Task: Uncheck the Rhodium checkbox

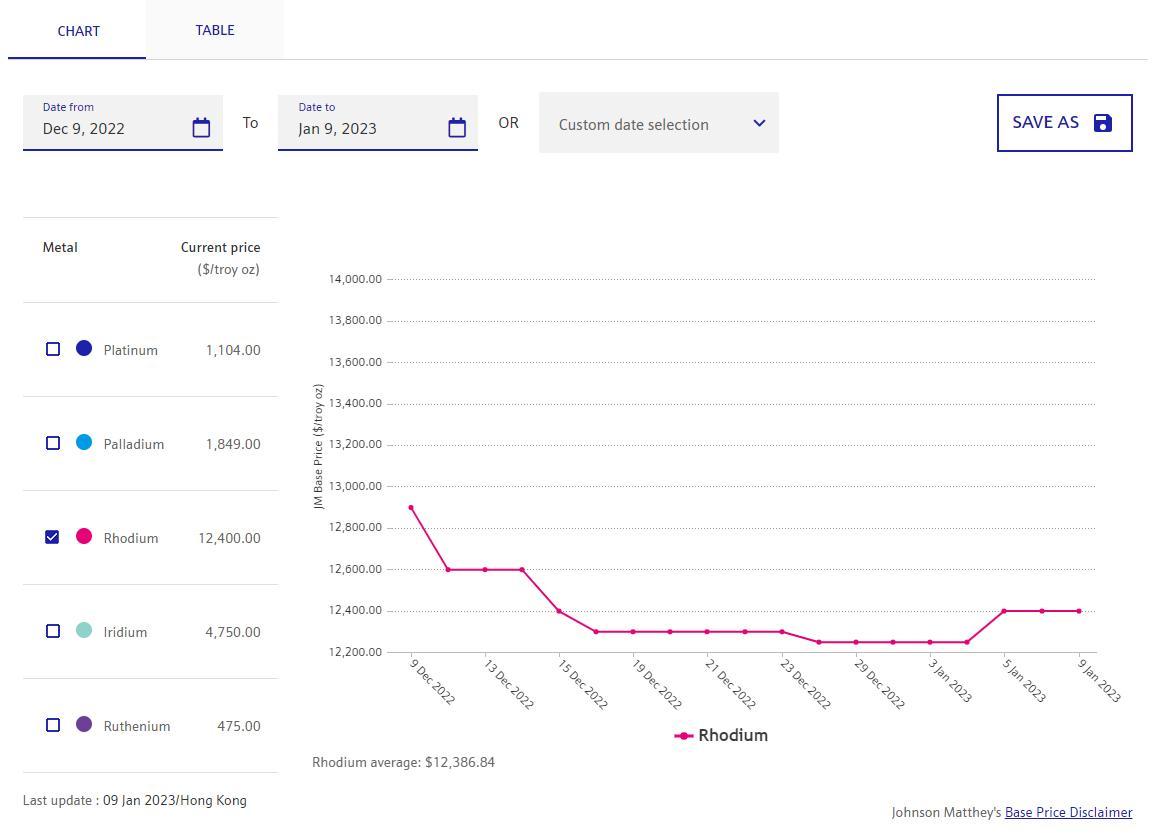Action: pyautogui.click(x=53, y=537)
